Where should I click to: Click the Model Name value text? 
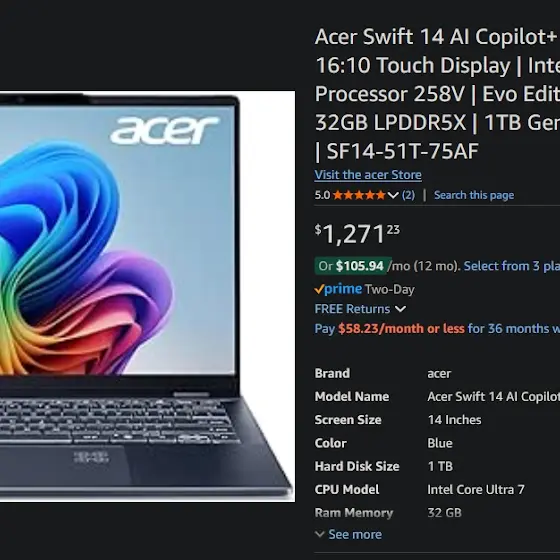(494, 396)
